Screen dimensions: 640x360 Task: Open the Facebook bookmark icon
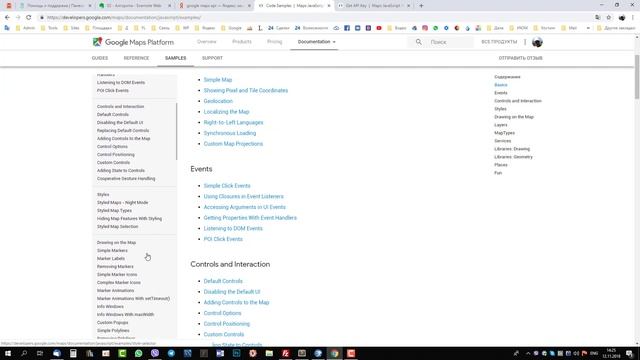tap(347, 28)
